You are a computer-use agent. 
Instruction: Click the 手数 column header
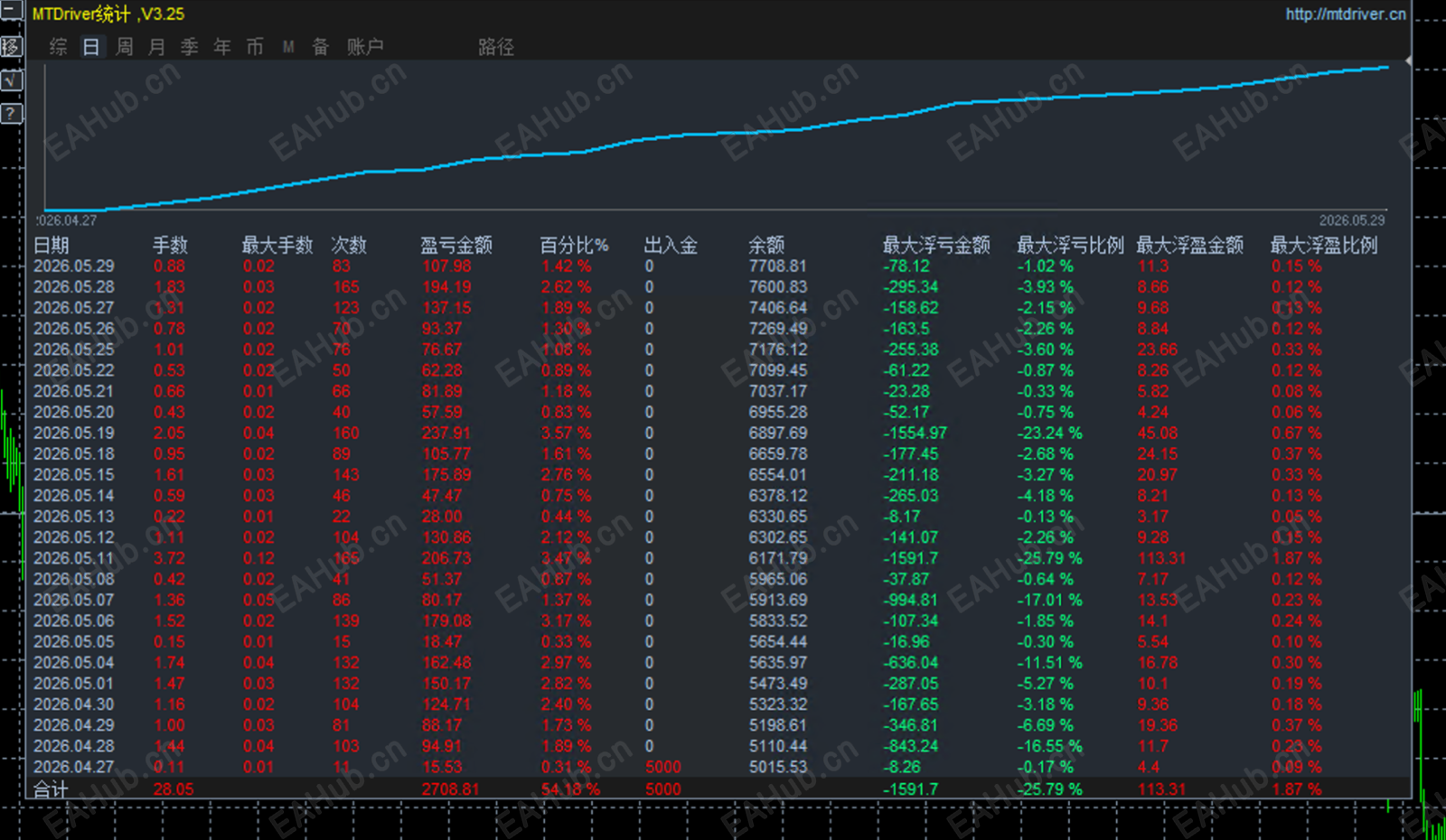click(170, 245)
